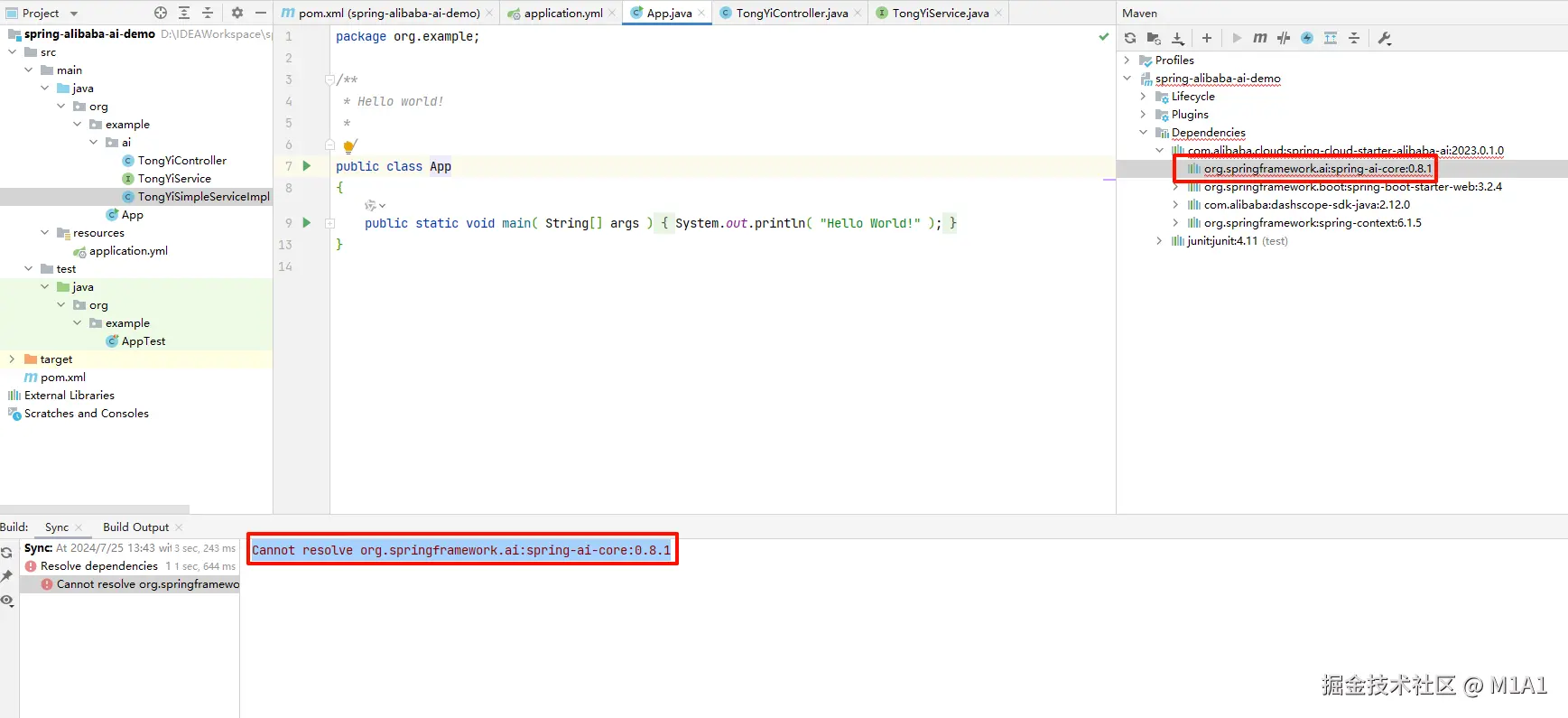Viewport: 1568px width, 718px height.
Task: Expand spring-boot-starter-web dependency
Action: coord(1175,187)
